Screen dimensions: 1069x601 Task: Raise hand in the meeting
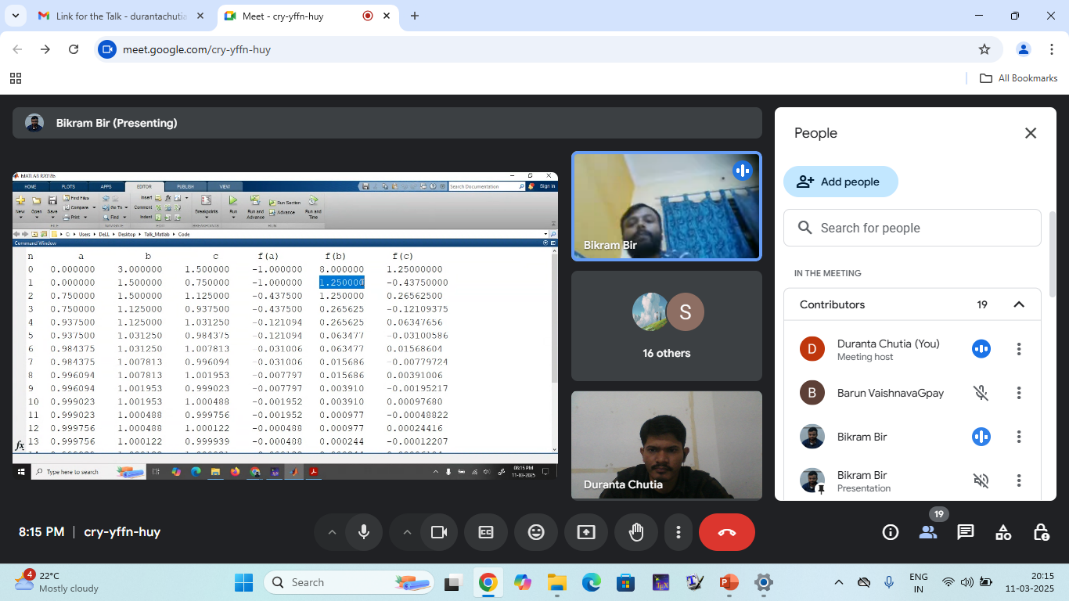click(636, 532)
